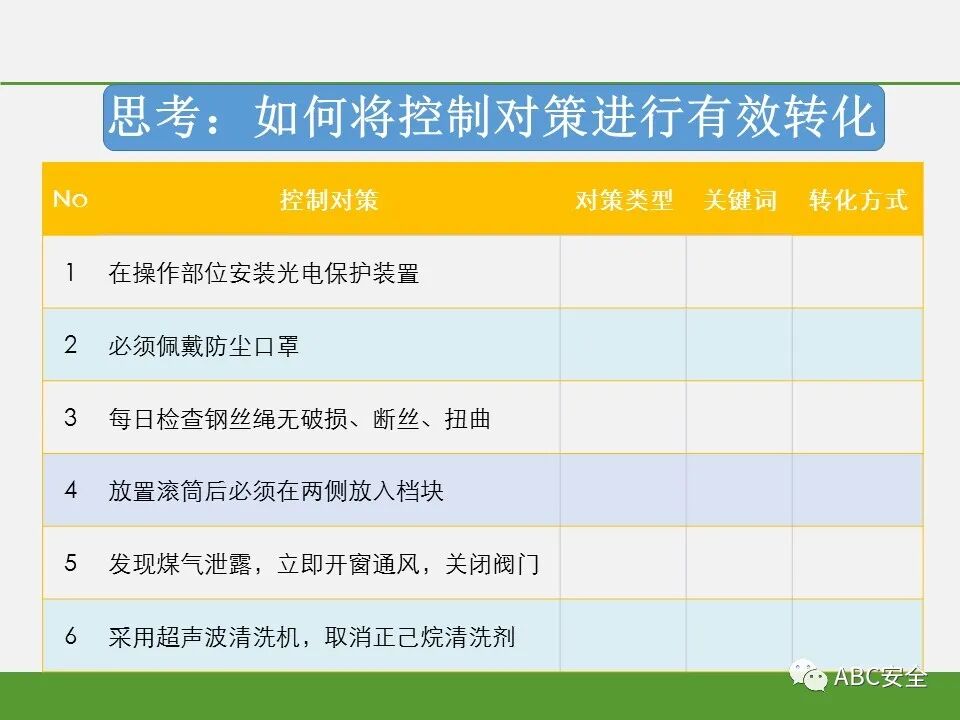The height and width of the screenshot is (720, 960).
Task: Click row number 4 cell
Action: point(70,490)
